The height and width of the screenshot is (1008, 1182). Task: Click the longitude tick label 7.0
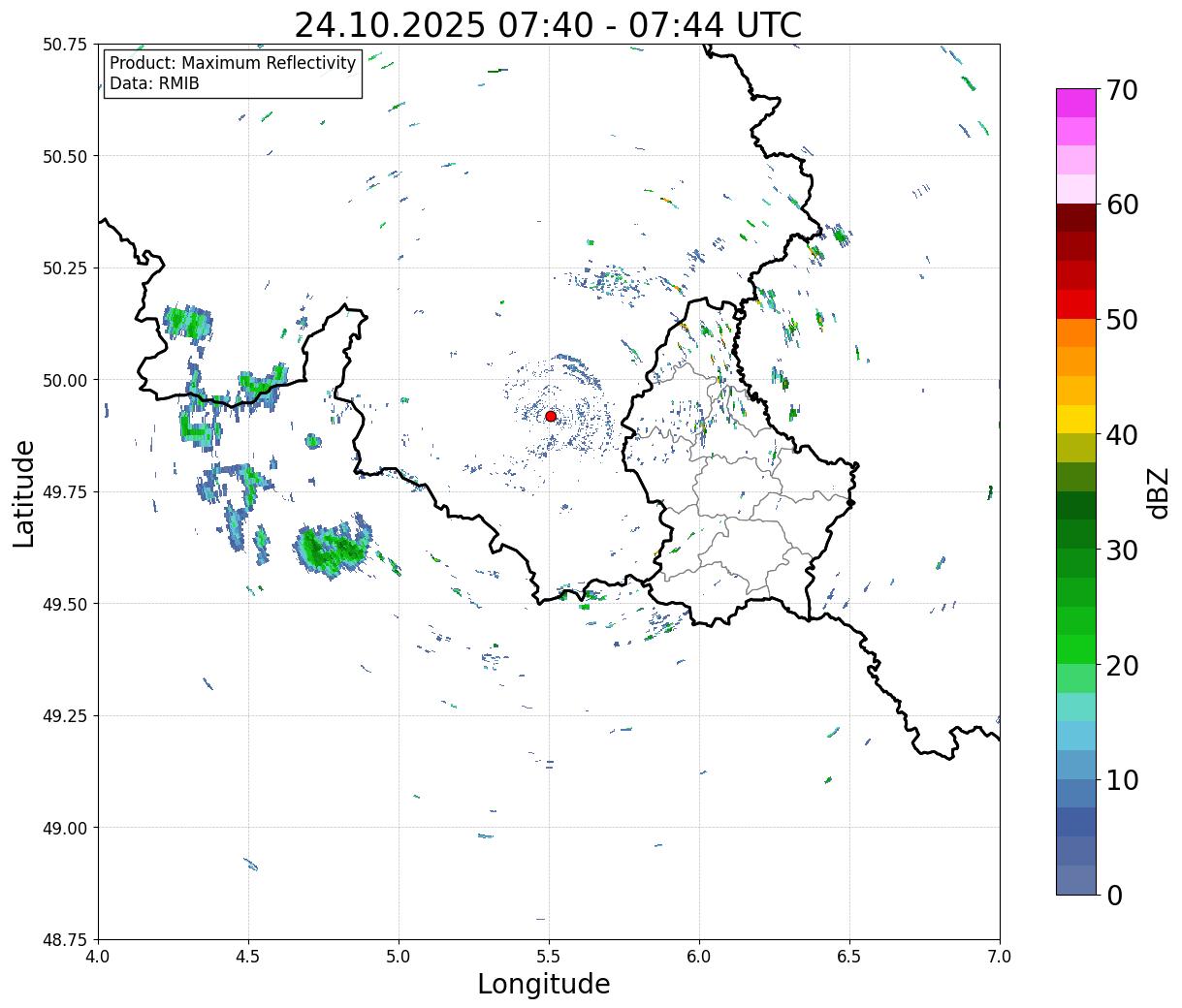coord(1000,957)
